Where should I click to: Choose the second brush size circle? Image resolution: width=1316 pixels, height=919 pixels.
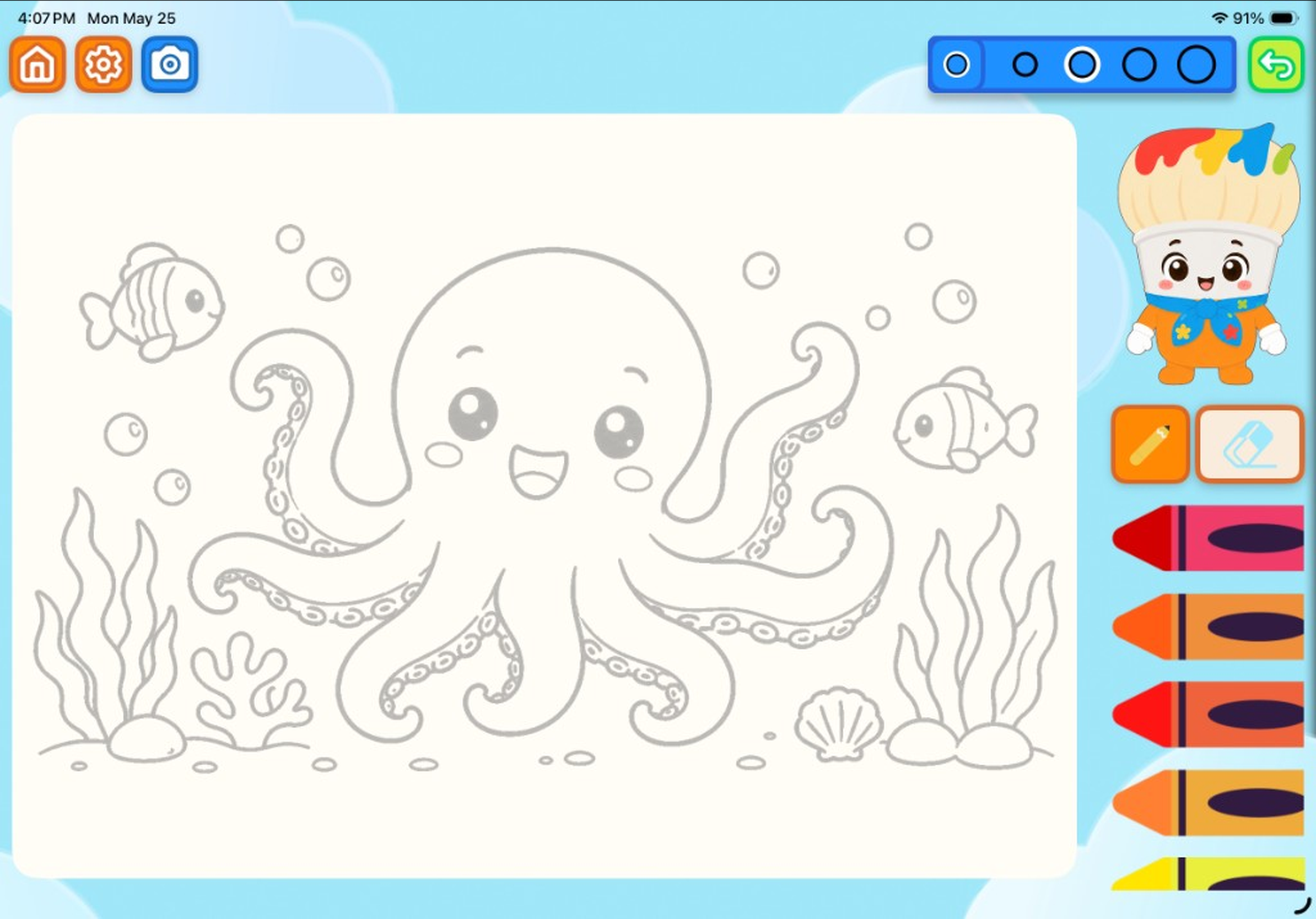[x=1025, y=64]
